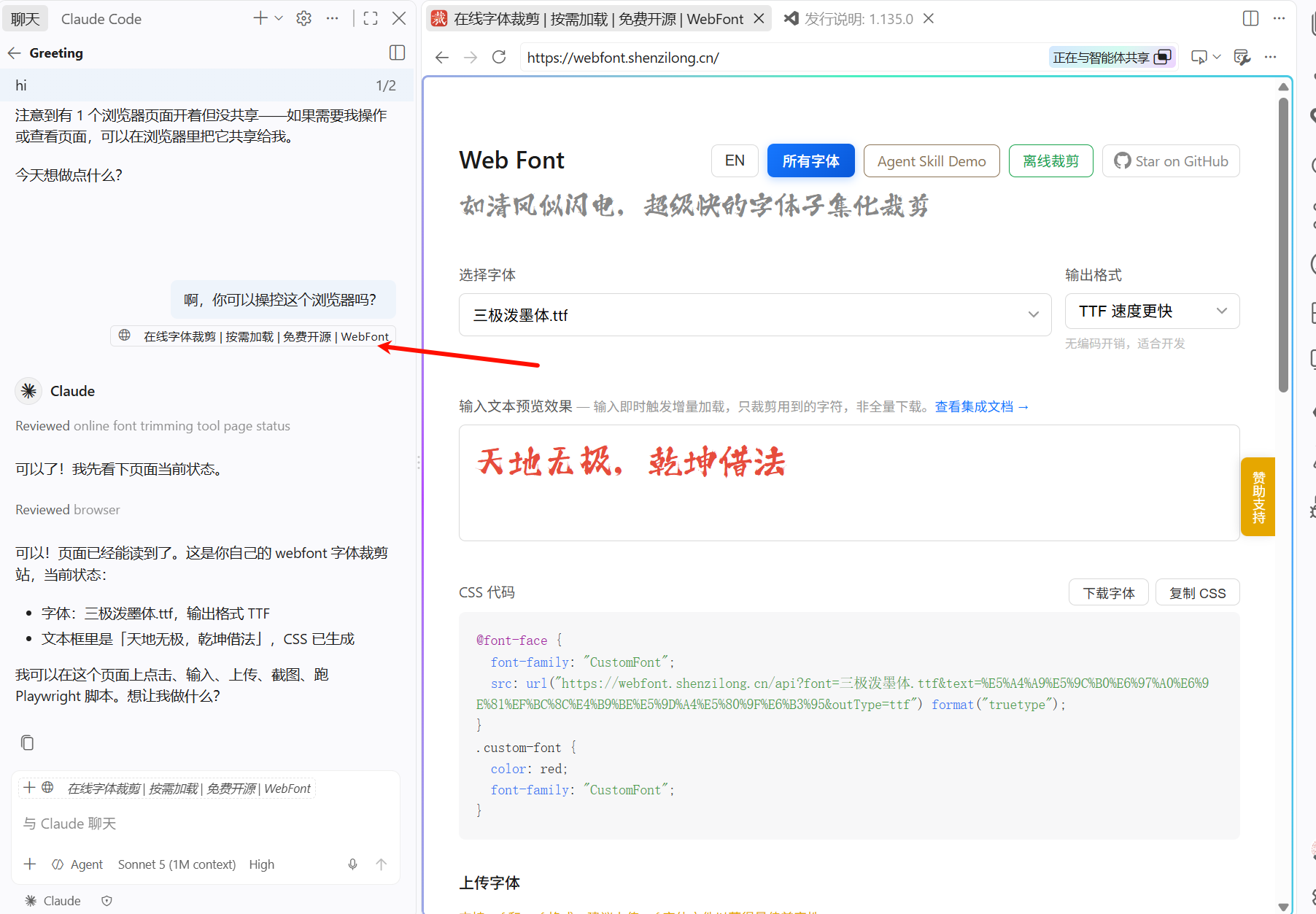This screenshot has width=1316, height=914.
Task: Expand the device emulation dropdown arrow
Action: [1216, 57]
